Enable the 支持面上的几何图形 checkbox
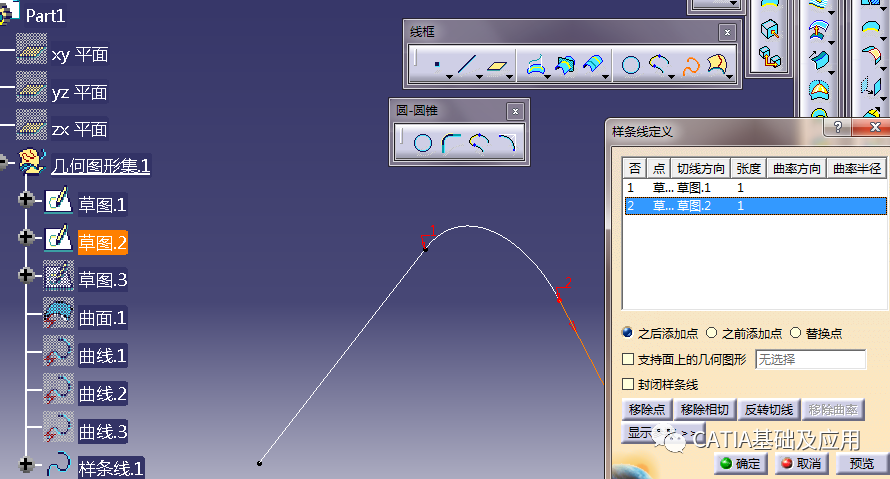Viewport: 890px width, 479px height. 628,359
